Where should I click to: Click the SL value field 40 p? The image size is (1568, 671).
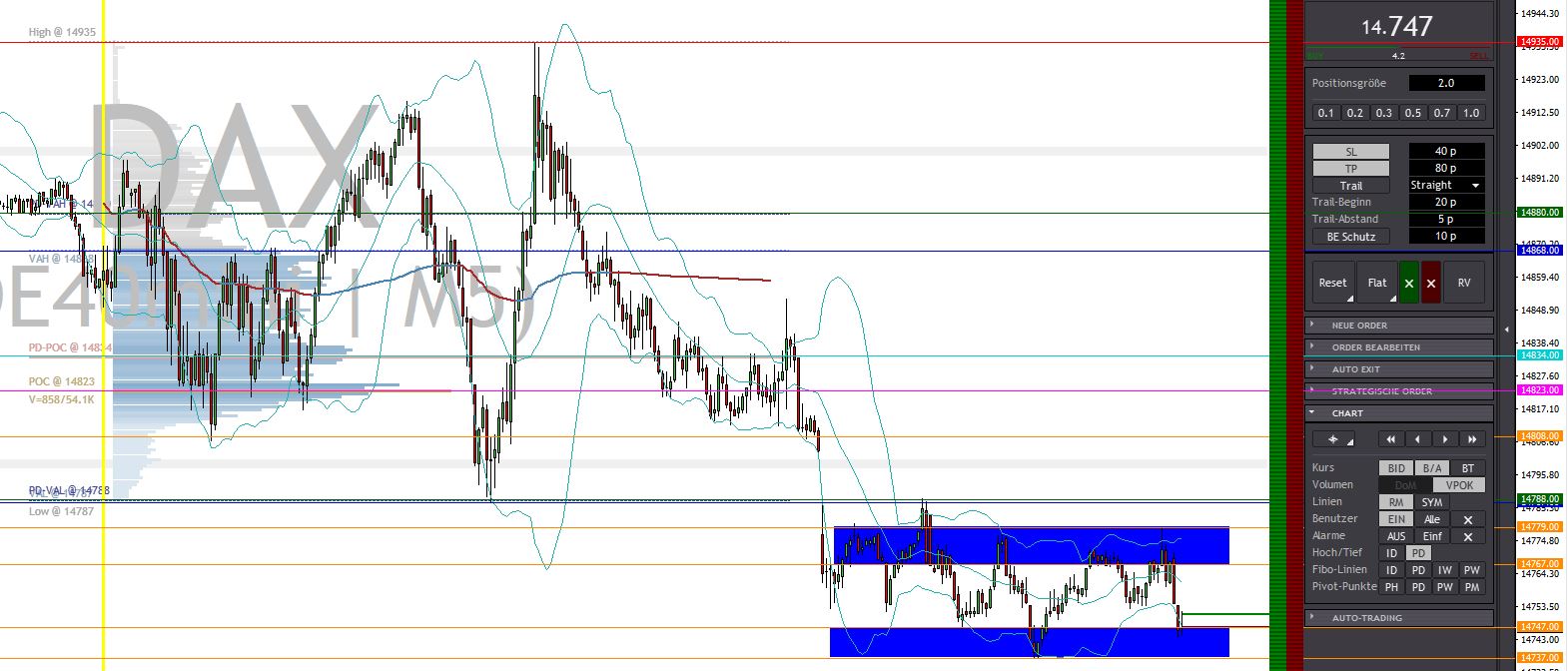1446,152
